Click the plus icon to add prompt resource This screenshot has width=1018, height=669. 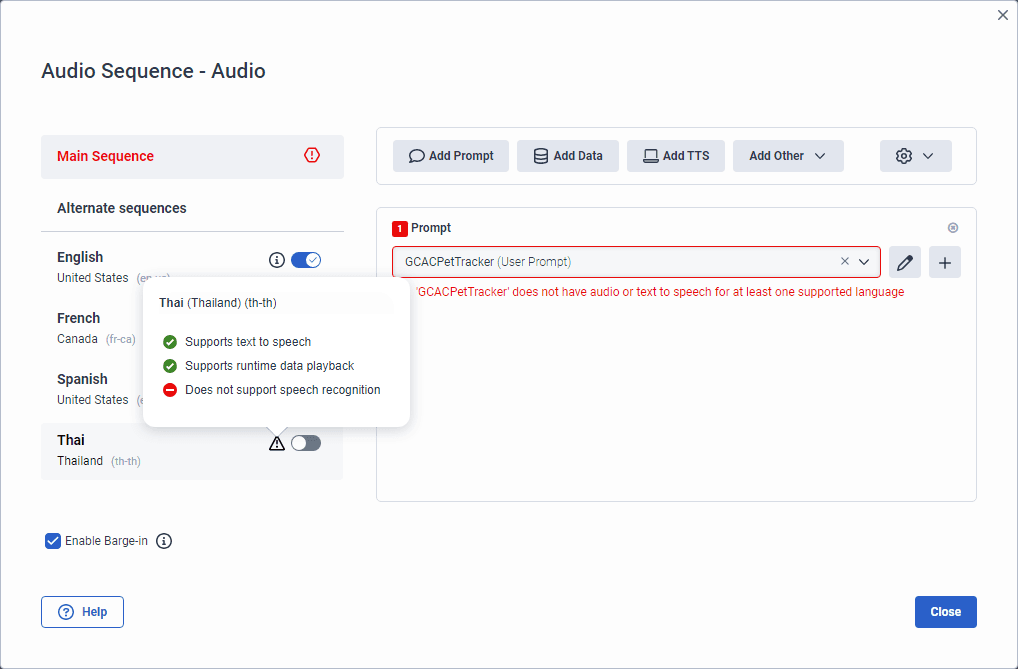(944, 261)
